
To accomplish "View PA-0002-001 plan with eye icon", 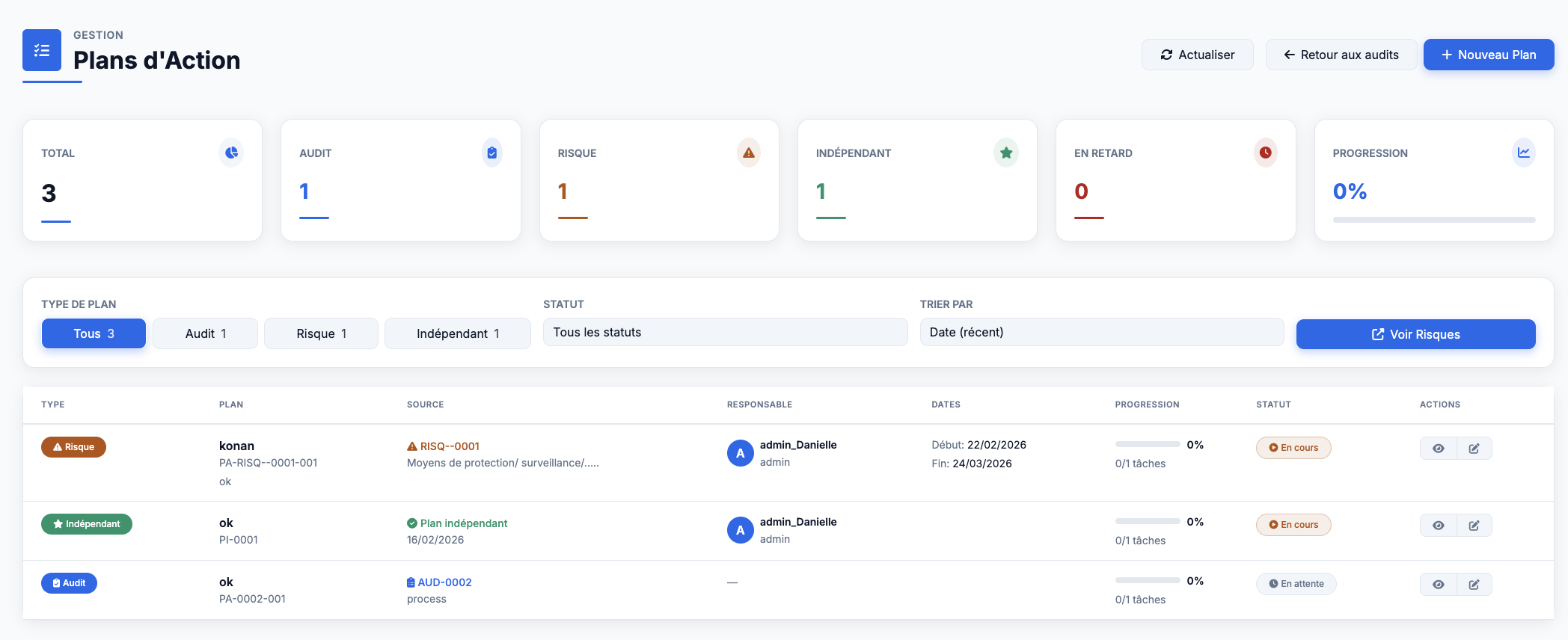I will tap(1438, 585).
